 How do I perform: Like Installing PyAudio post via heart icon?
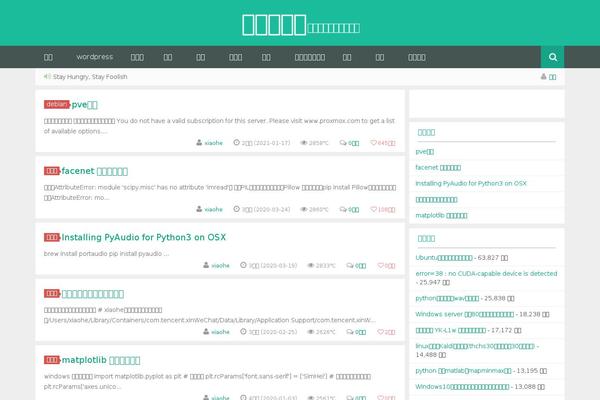[380, 265]
